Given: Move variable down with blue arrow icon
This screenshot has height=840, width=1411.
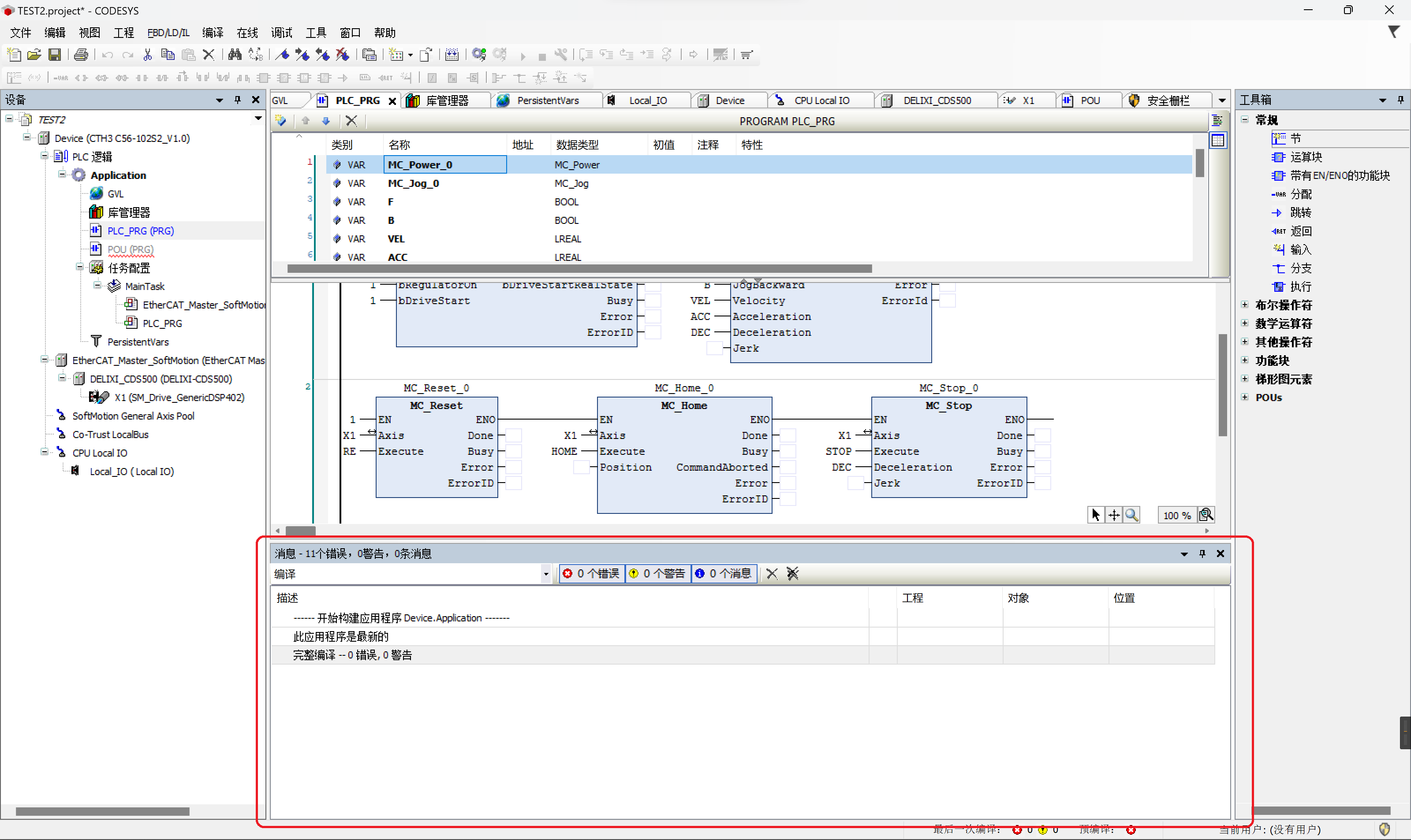Looking at the screenshot, I should [325, 121].
